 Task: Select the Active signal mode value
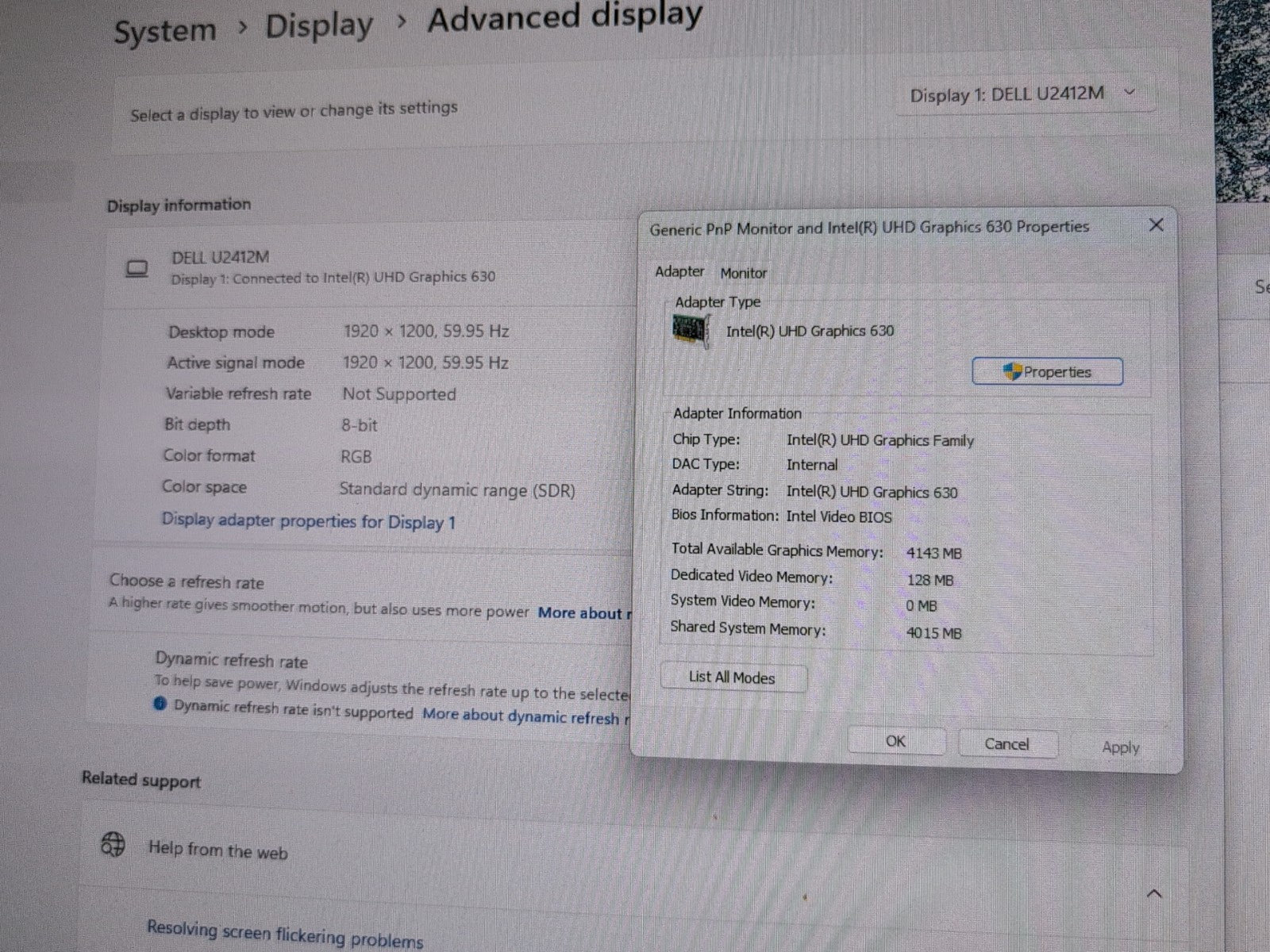coord(425,363)
